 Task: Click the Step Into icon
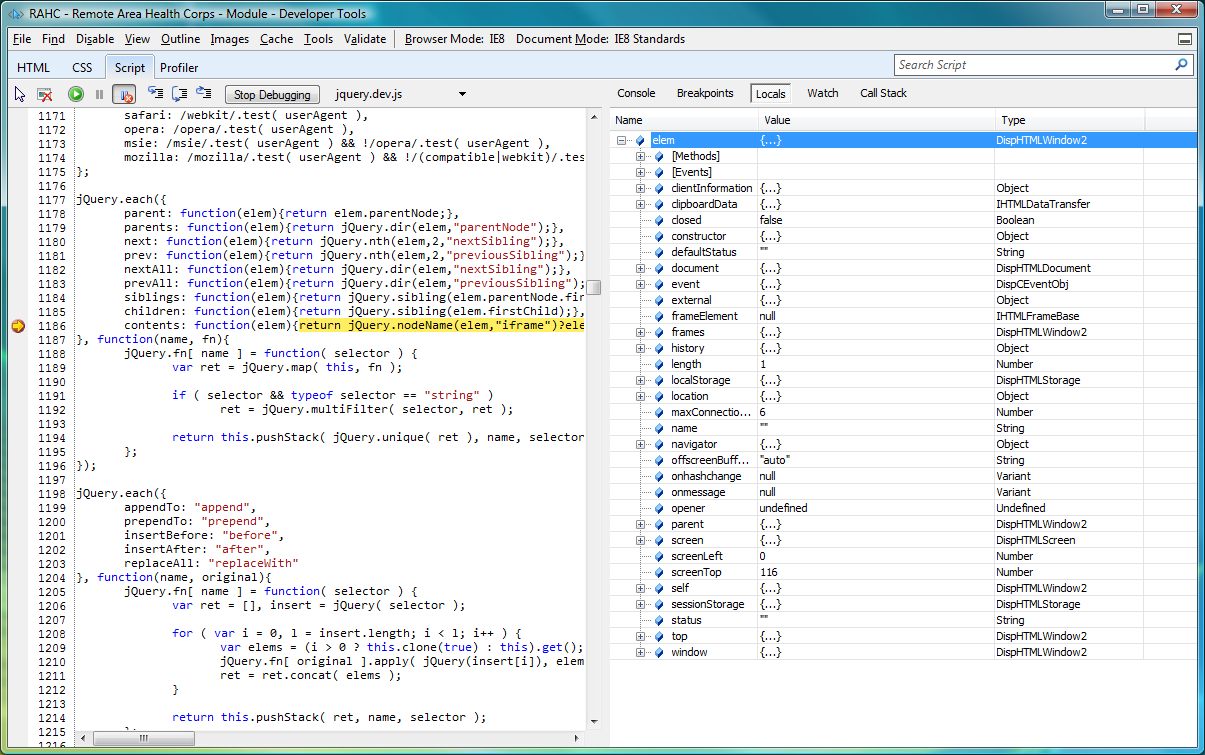[155, 93]
